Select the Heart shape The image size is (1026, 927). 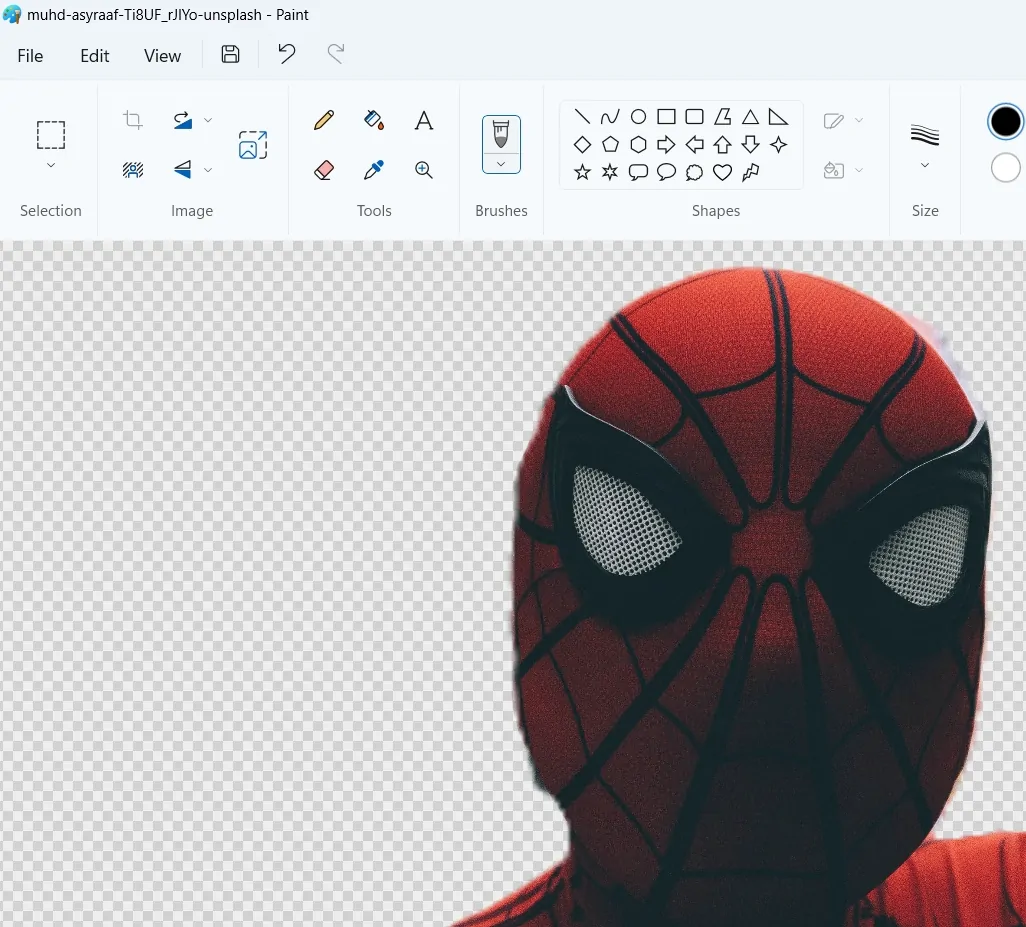(722, 172)
